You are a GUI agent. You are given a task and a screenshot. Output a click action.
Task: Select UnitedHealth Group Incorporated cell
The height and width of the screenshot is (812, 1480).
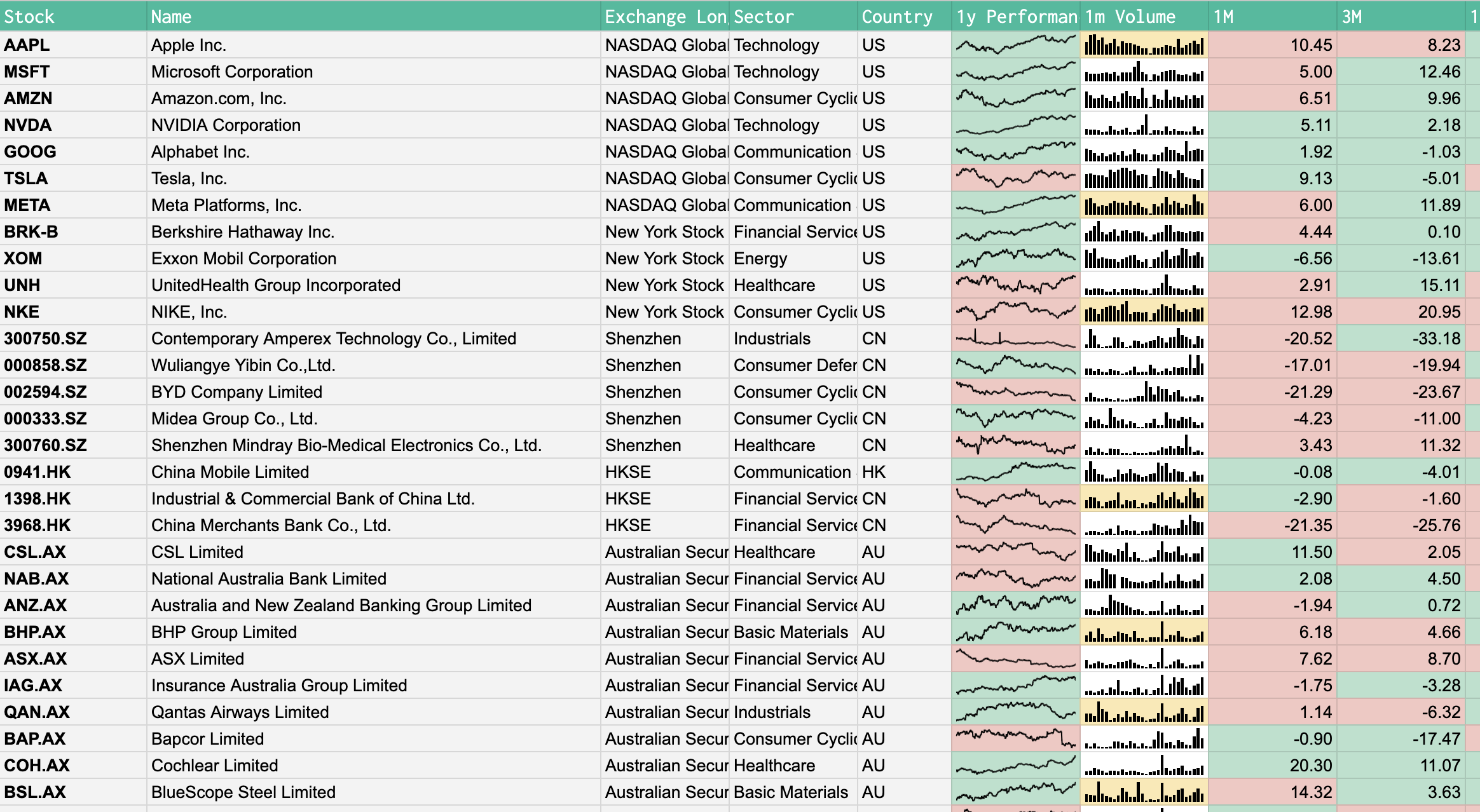(374, 285)
